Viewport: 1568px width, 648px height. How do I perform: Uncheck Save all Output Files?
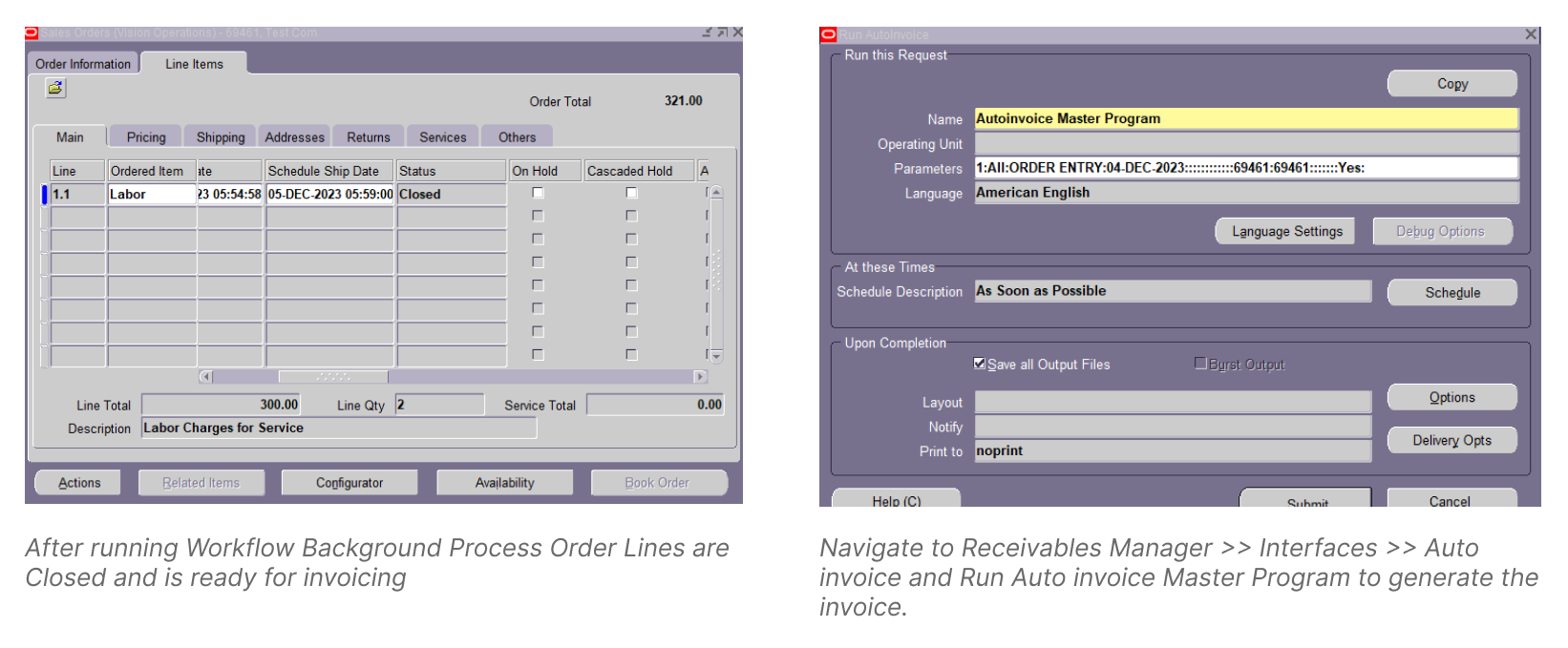coord(980,364)
